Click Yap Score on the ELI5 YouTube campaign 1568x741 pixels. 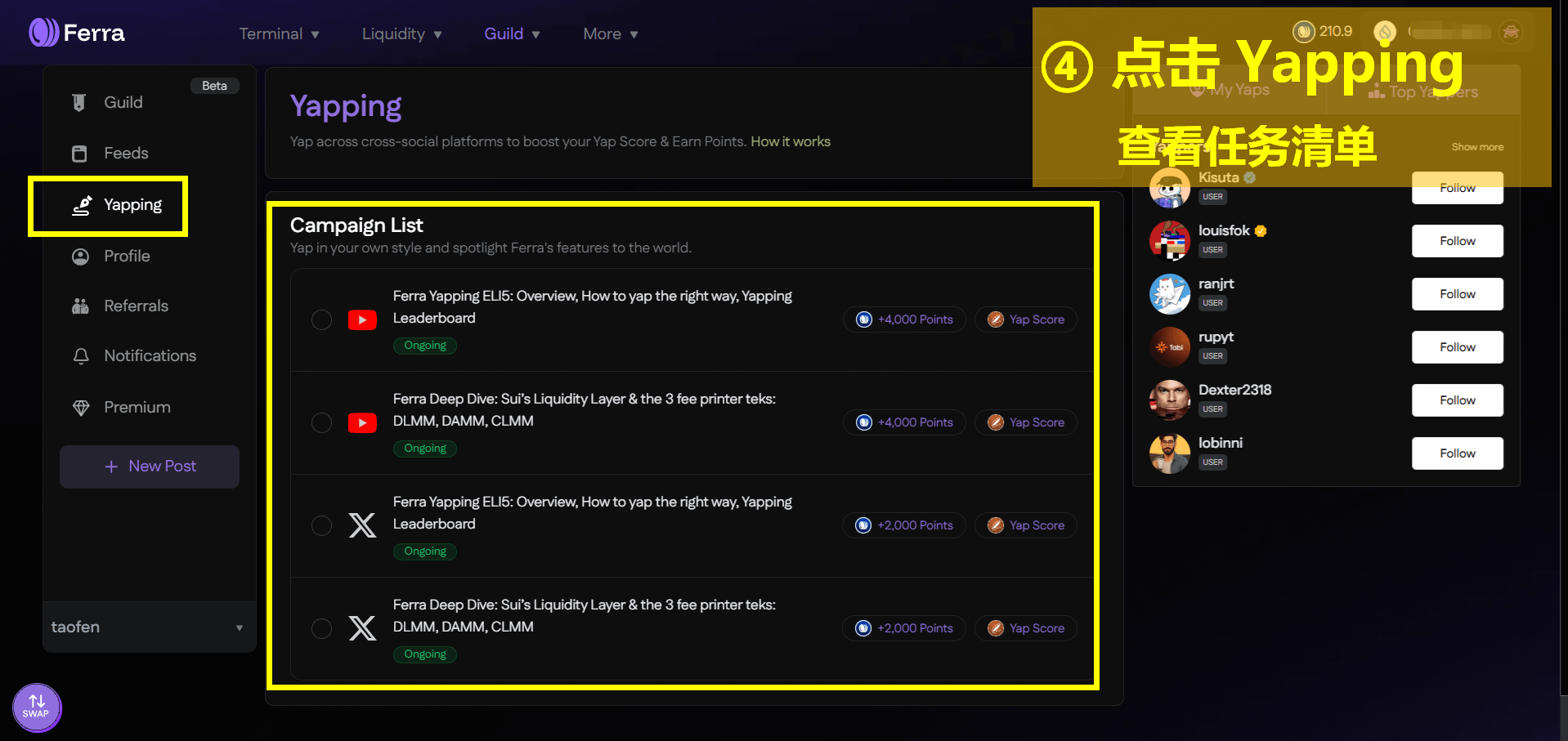[1026, 319]
